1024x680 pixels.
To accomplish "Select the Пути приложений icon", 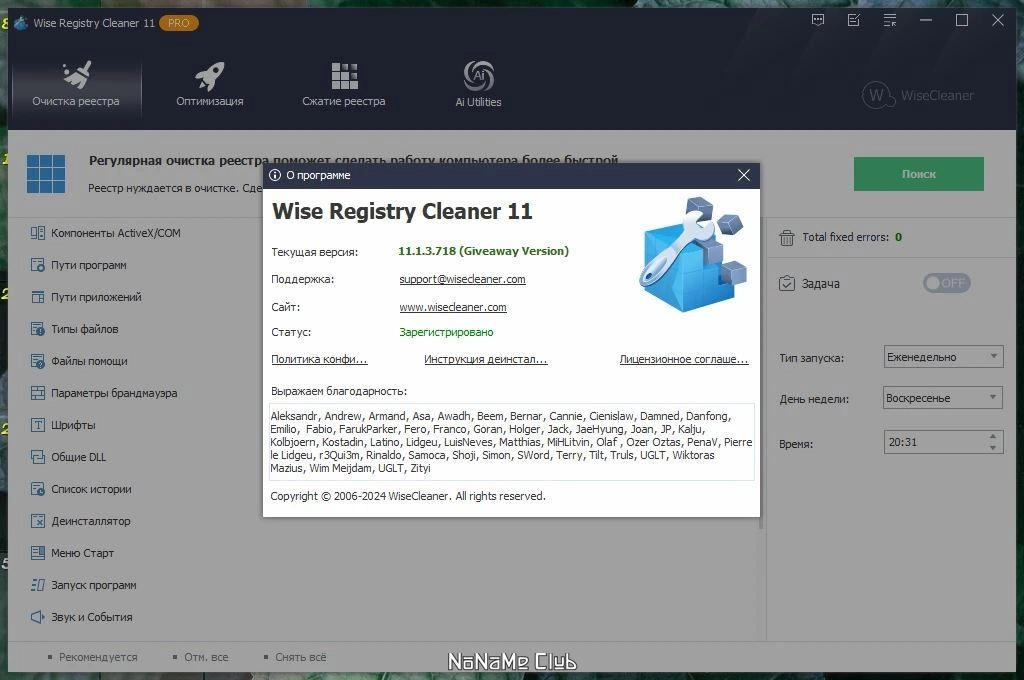I will coord(38,297).
